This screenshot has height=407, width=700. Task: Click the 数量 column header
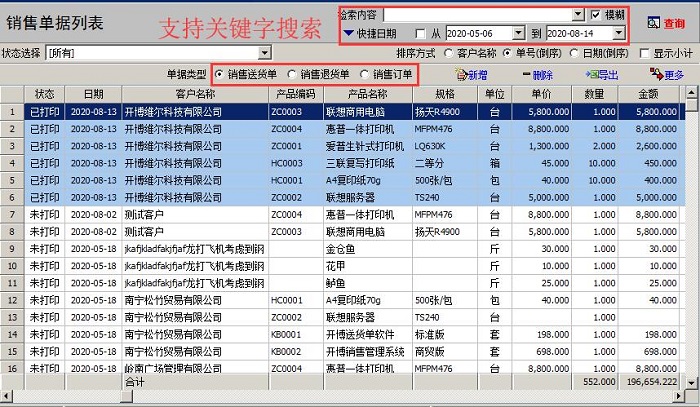pos(594,94)
